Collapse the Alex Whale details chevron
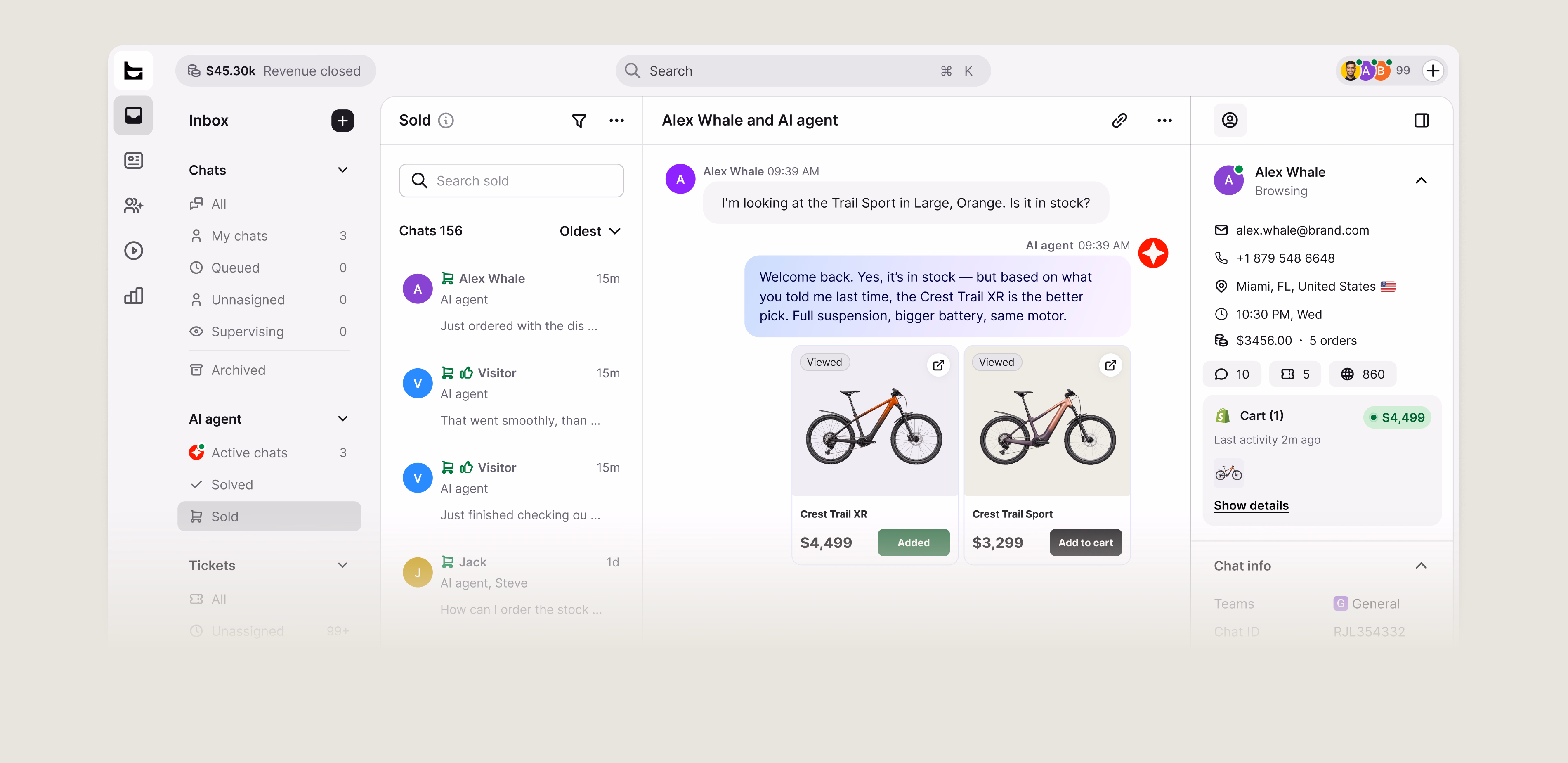 [1421, 181]
